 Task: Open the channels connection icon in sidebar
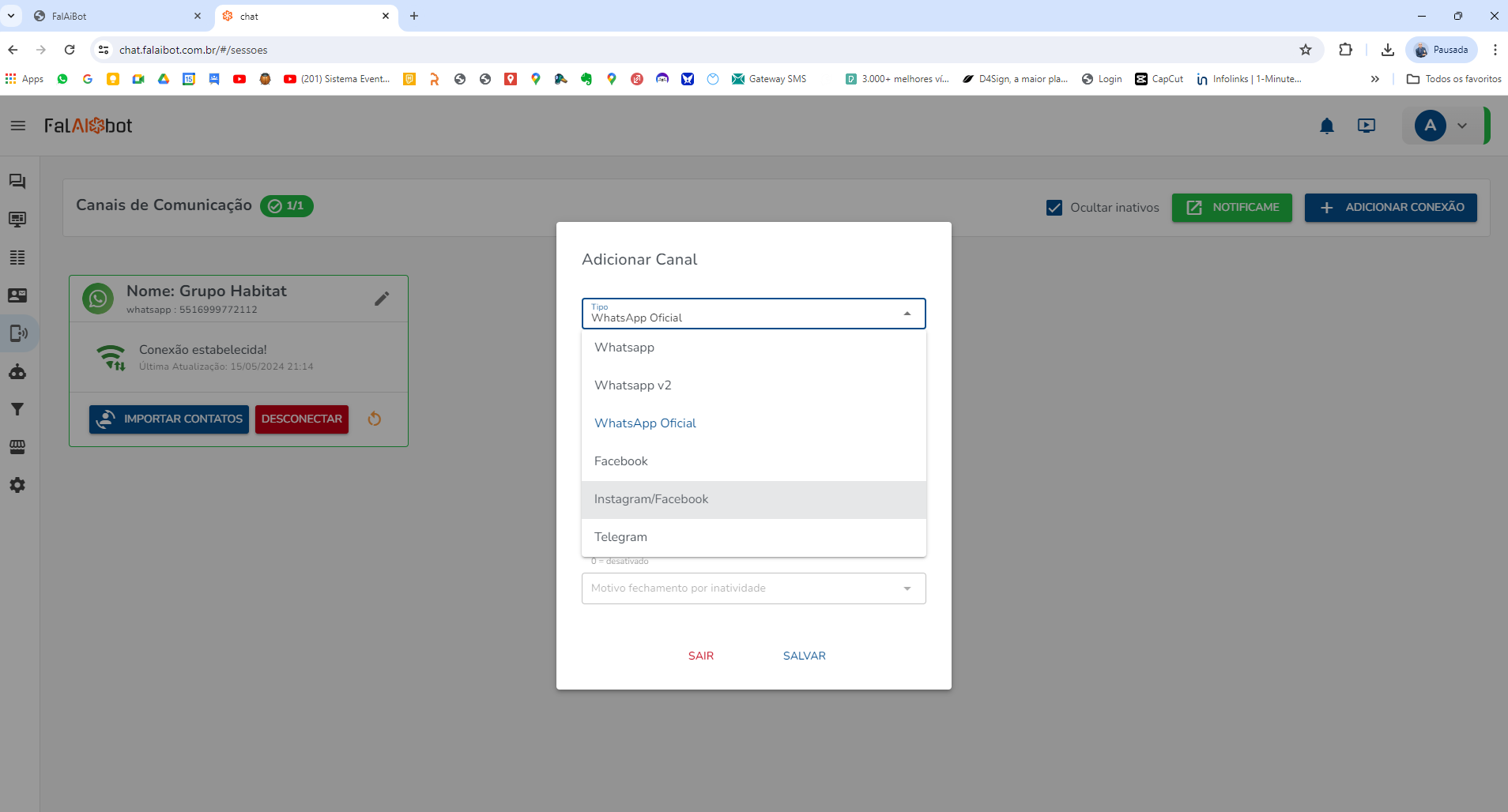pos(17,333)
